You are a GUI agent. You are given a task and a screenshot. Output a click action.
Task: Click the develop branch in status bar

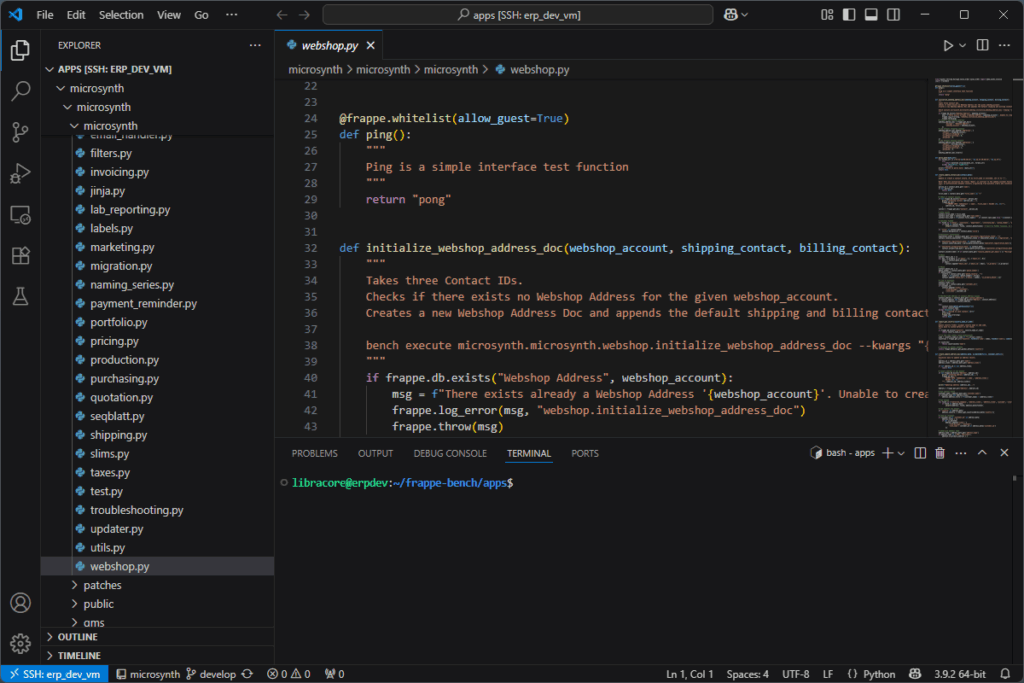[x=211, y=674]
